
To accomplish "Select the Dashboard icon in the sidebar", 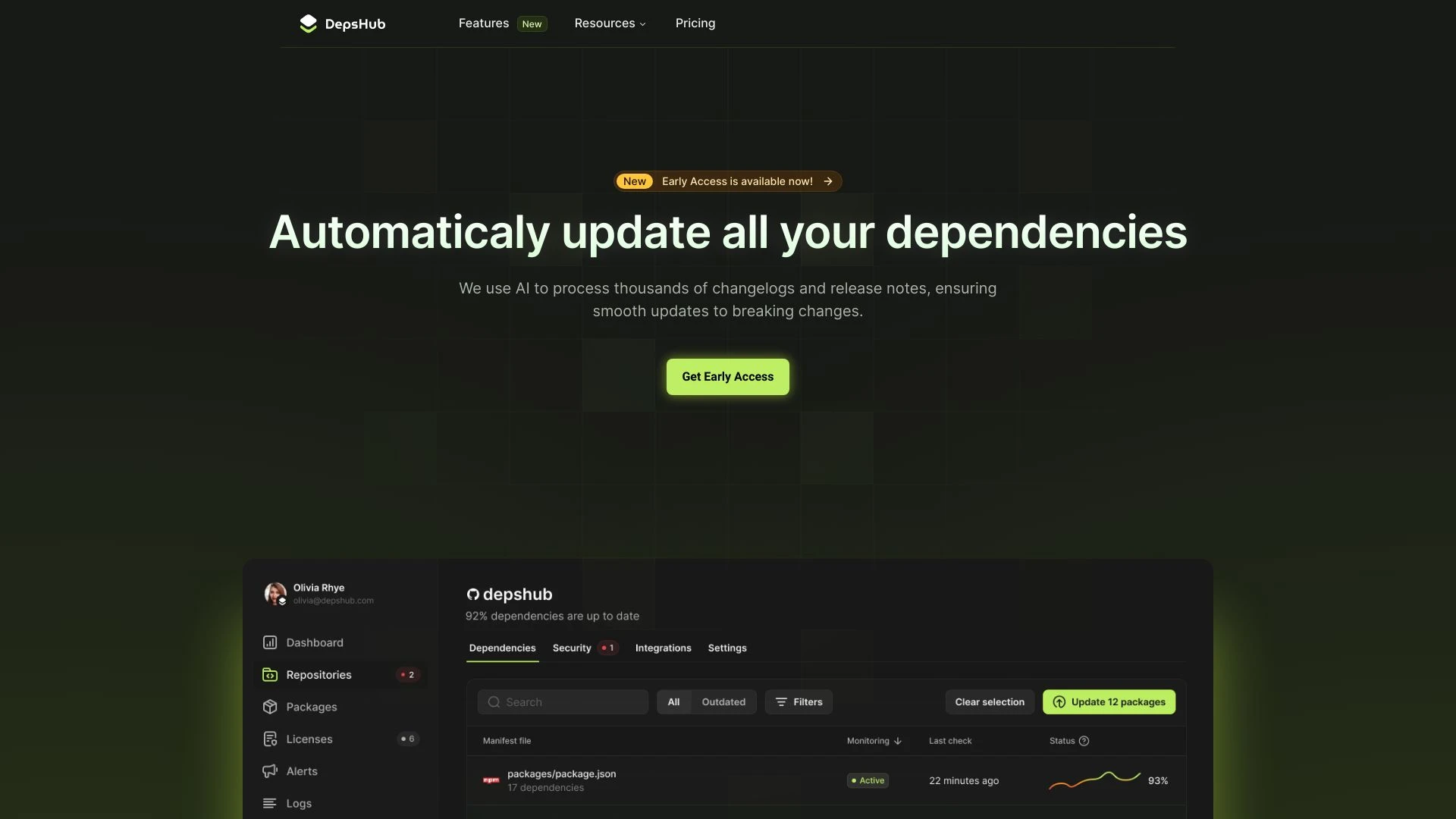I will tap(271, 642).
